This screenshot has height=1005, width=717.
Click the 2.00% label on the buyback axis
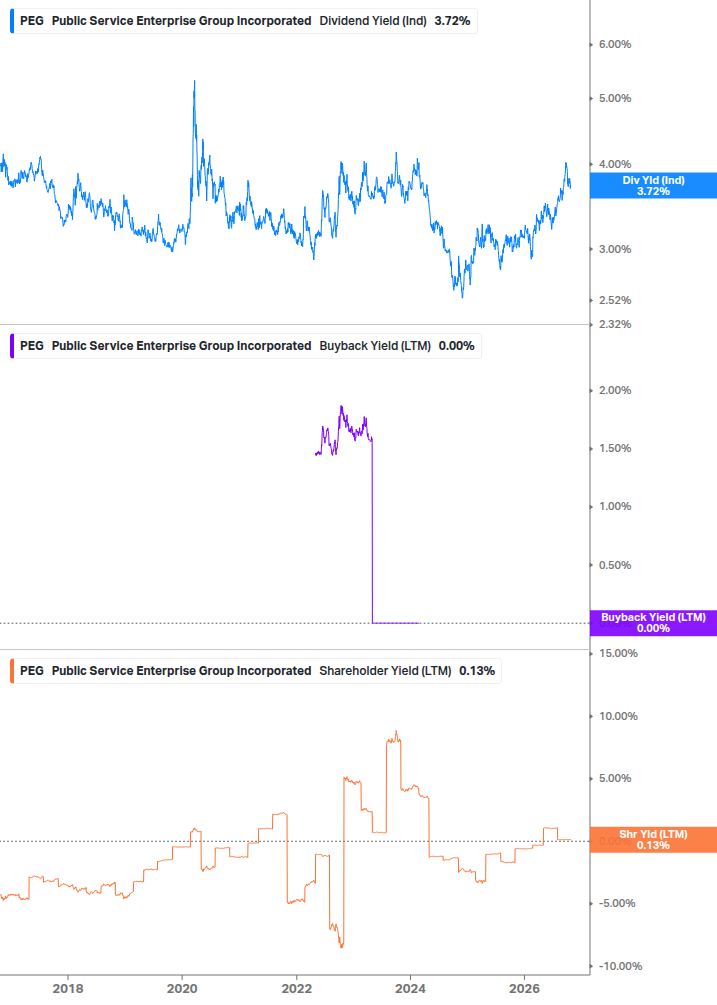coord(615,390)
